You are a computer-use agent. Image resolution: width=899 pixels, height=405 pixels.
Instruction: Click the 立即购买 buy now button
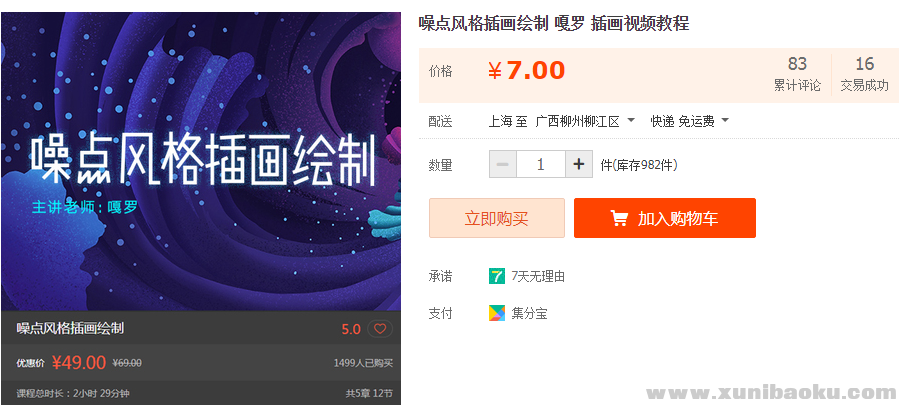click(496, 218)
